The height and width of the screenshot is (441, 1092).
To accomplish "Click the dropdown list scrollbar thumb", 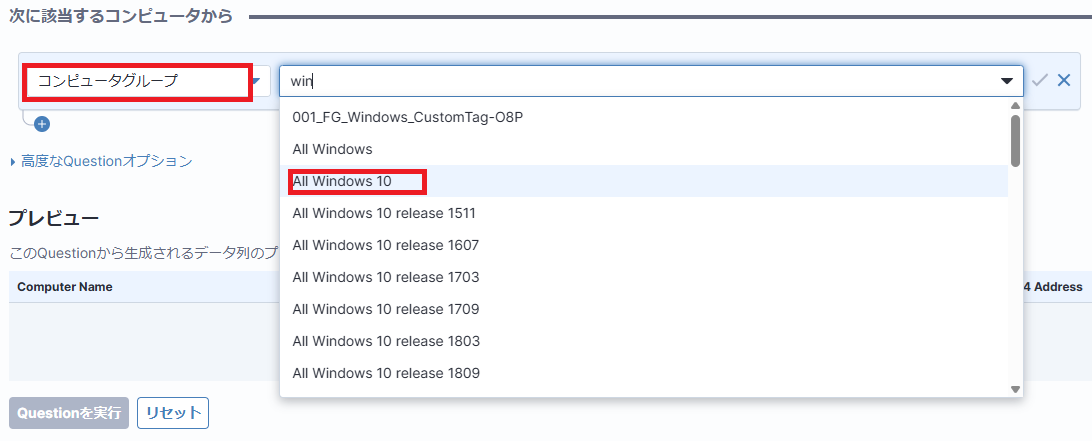I will tap(1015, 140).
